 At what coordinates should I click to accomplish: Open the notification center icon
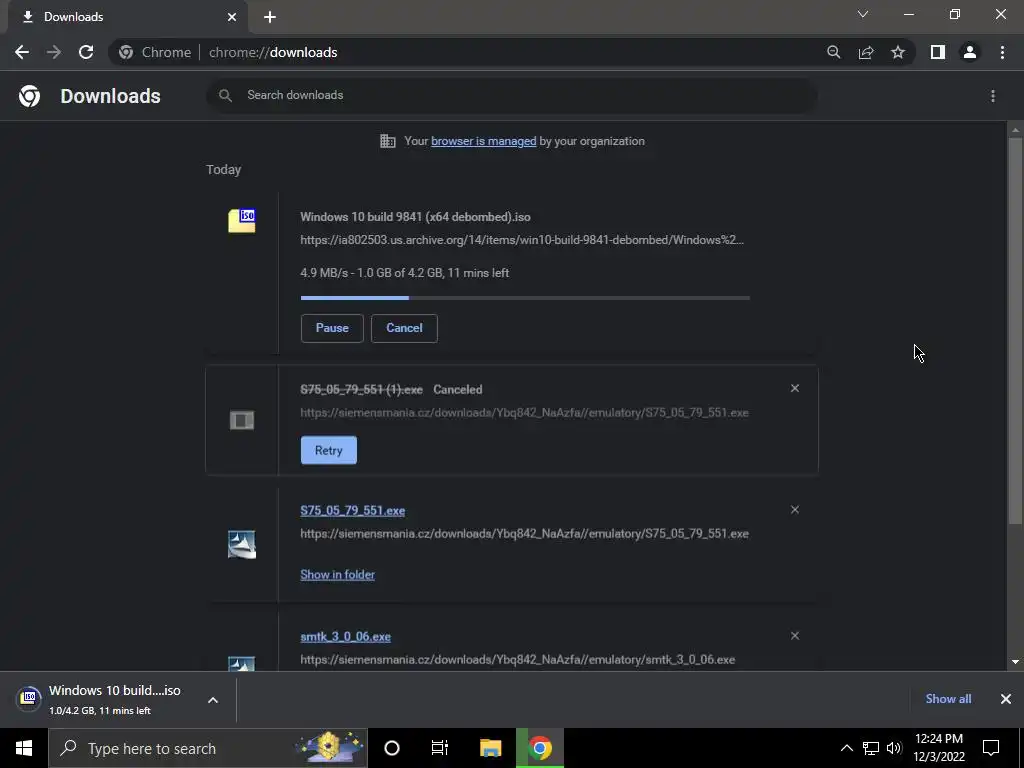point(991,748)
